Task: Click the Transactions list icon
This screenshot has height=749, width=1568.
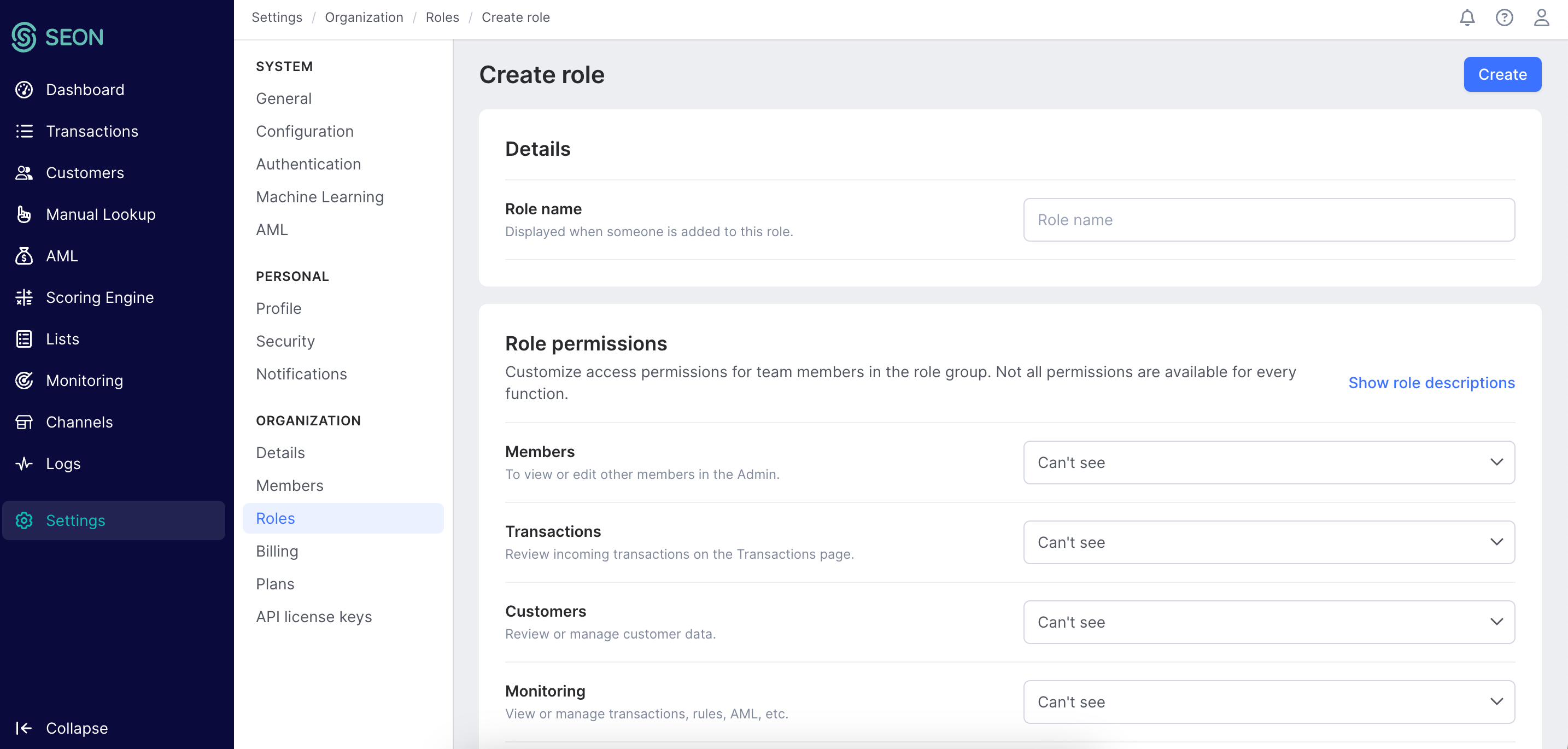Action: pyautogui.click(x=25, y=131)
